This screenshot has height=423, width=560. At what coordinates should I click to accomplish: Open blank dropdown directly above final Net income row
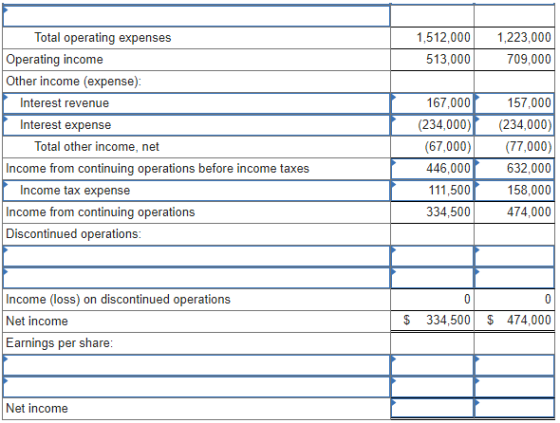tap(196, 387)
